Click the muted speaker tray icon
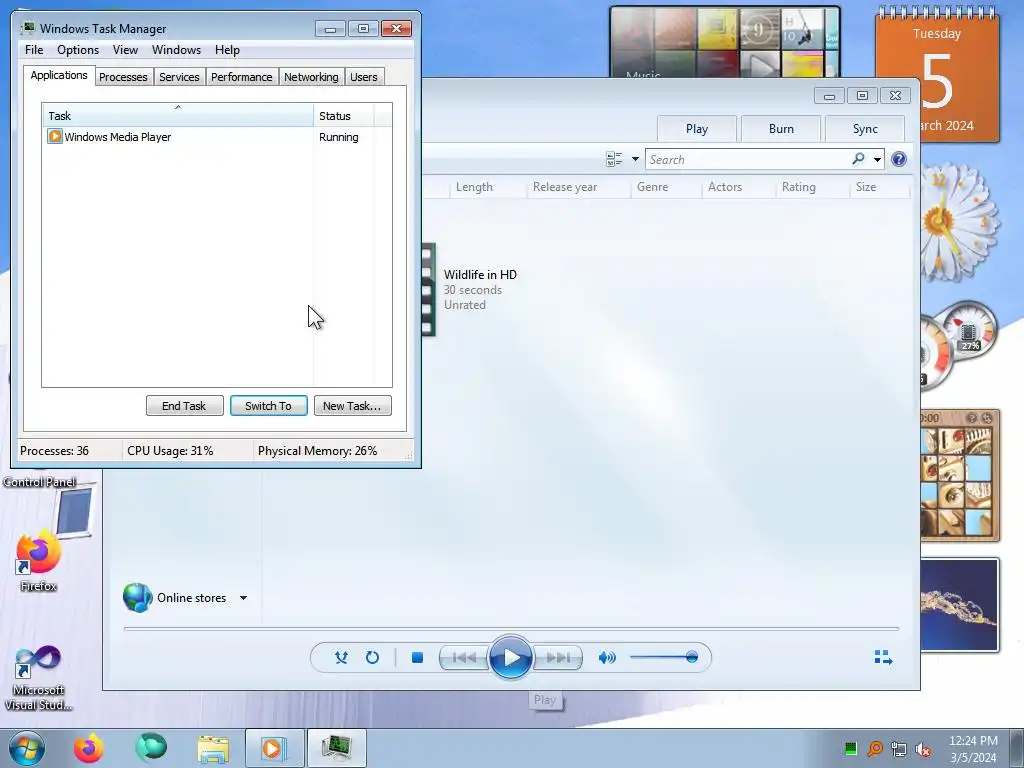Viewport: 1024px width, 768px height. (923, 749)
